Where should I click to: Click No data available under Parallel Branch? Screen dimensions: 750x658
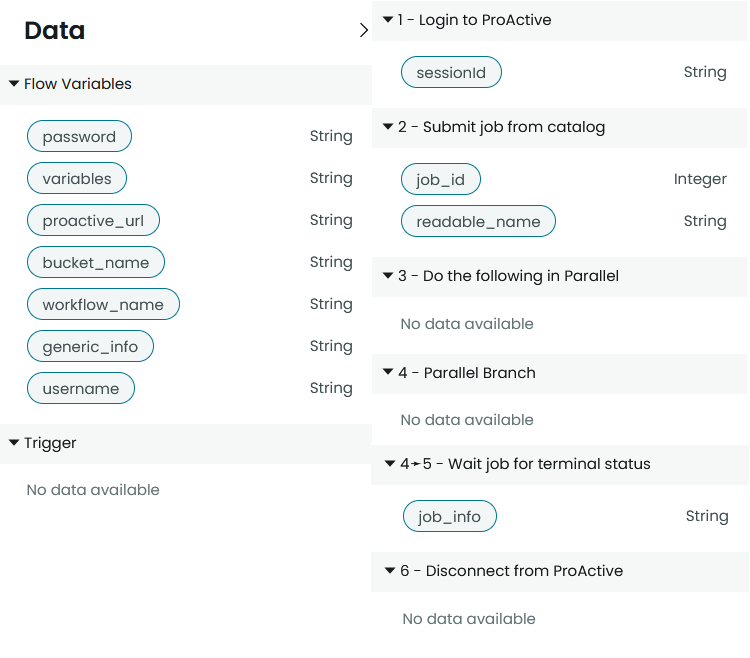[x=467, y=420]
